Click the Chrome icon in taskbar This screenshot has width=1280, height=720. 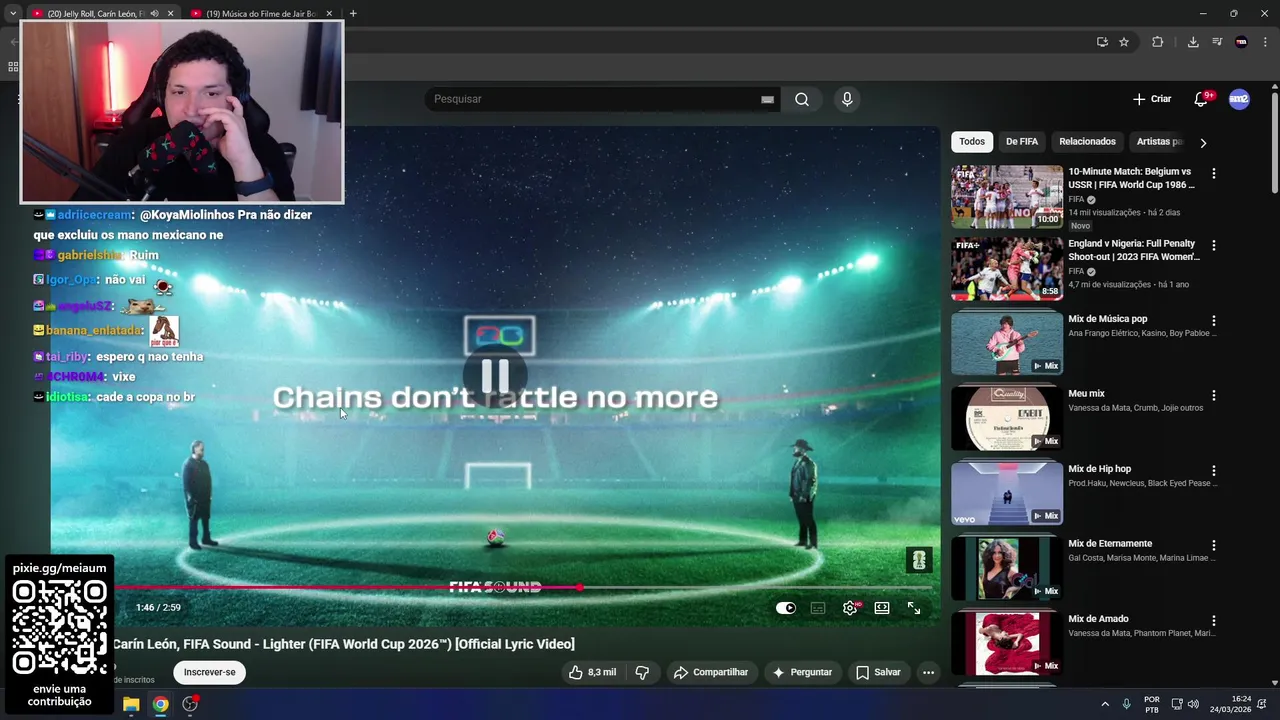coord(160,704)
